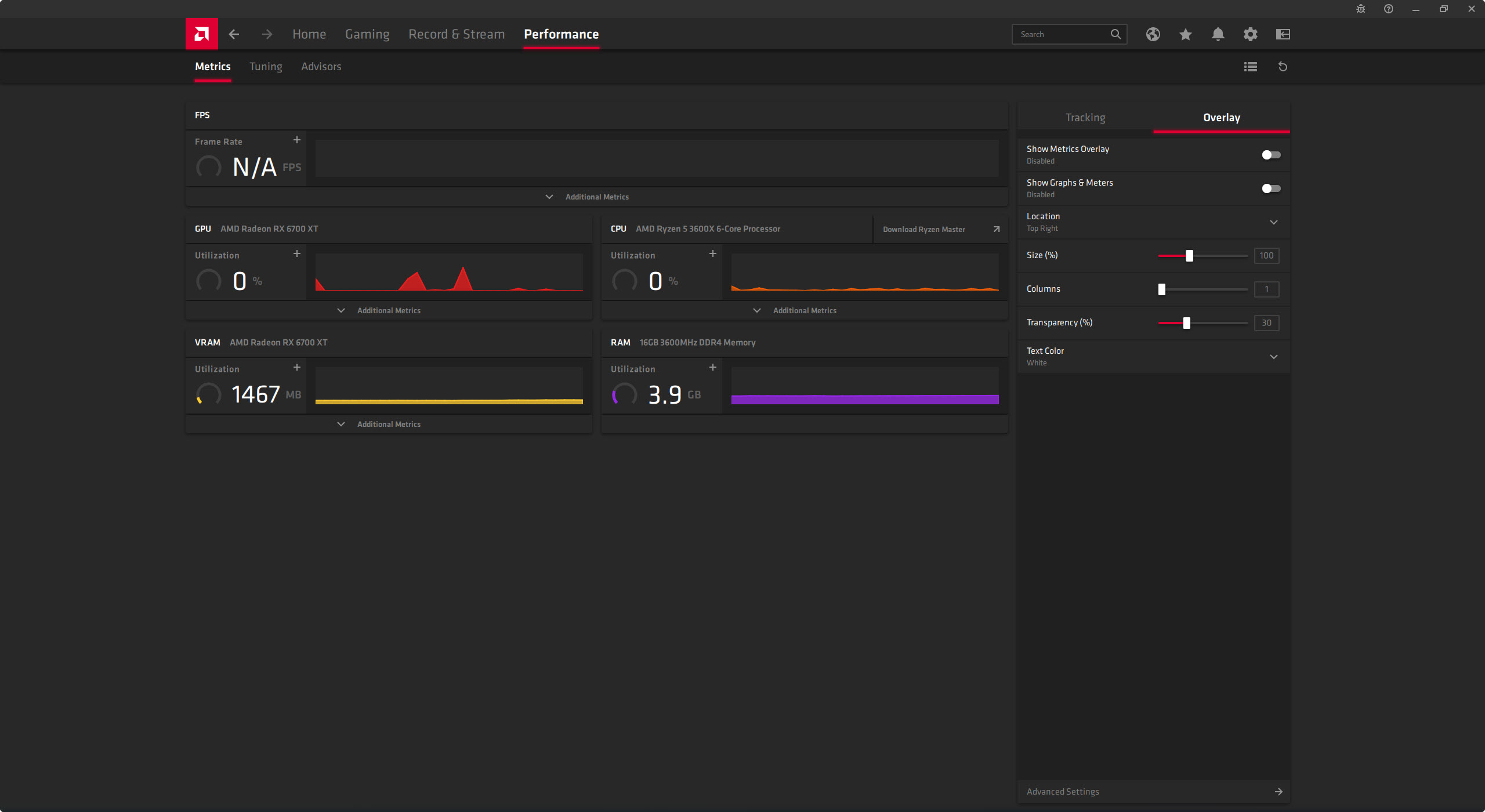Toggle the sidebar panel icon
Viewport: 1485px width, 812px height.
click(1283, 34)
